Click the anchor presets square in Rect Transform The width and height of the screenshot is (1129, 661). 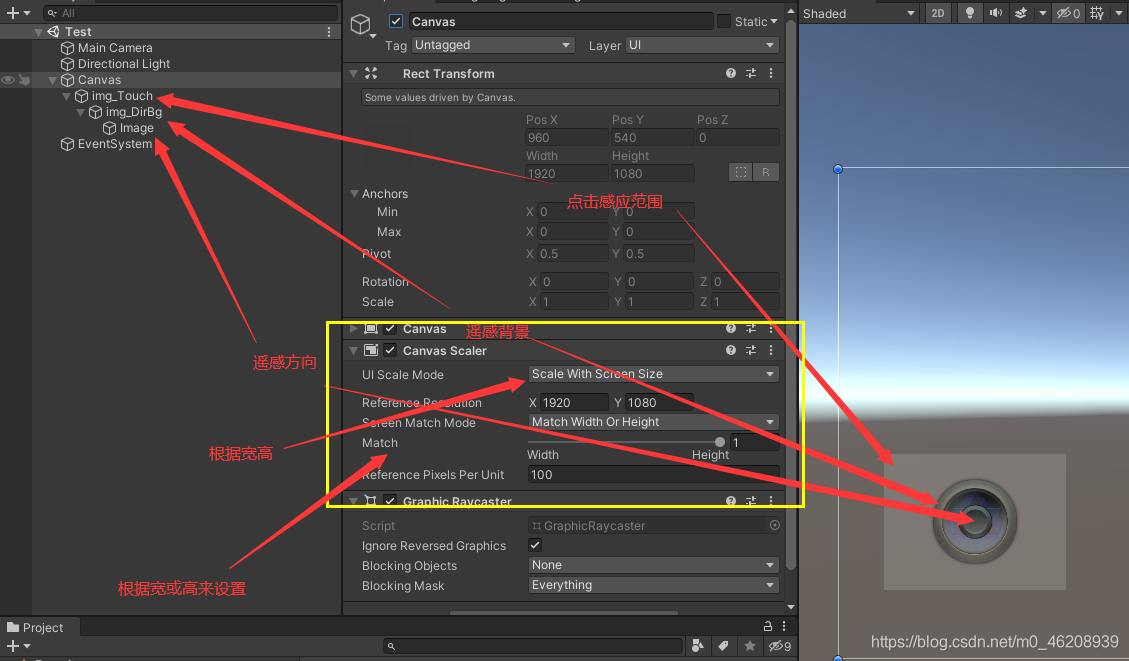(x=740, y=172)
